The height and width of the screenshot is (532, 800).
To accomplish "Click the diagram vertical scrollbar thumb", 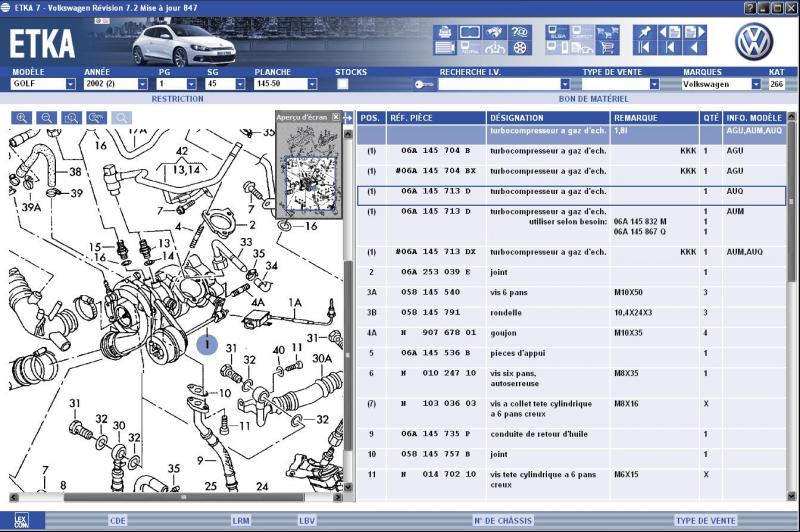I will (348, 354).
